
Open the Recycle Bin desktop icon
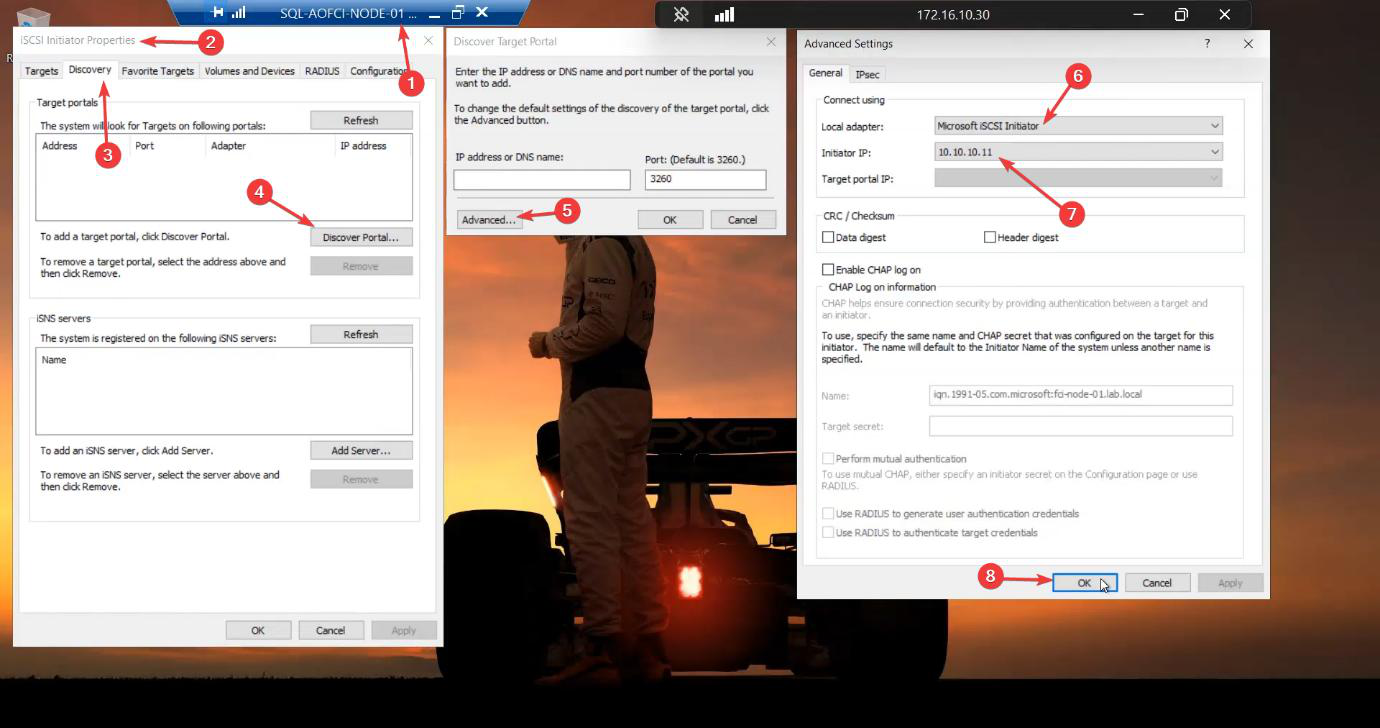(x=34, y=18)
